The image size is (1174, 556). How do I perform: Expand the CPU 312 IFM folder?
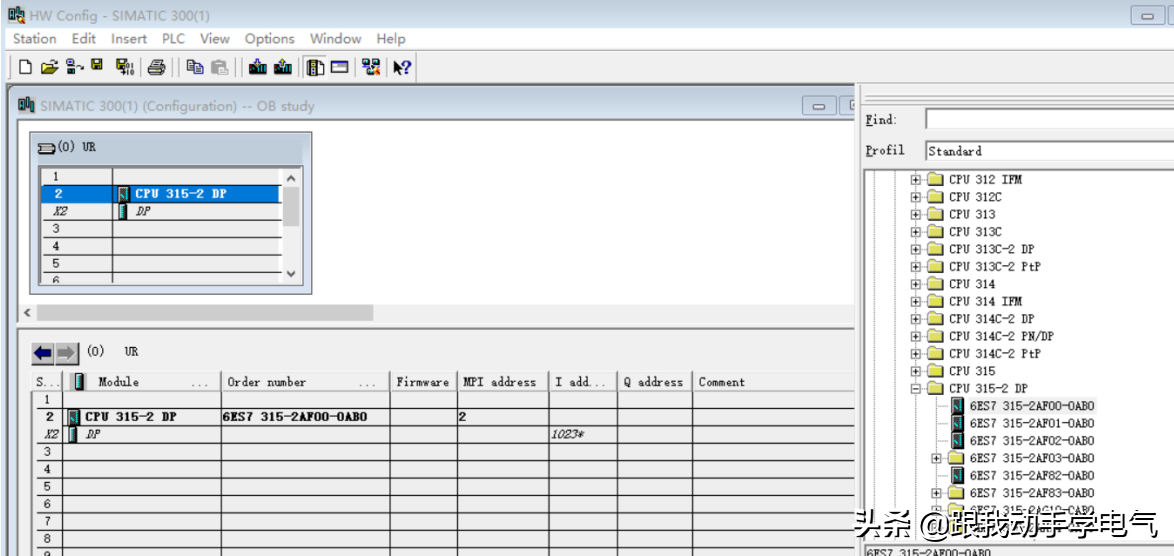(915, 180)
